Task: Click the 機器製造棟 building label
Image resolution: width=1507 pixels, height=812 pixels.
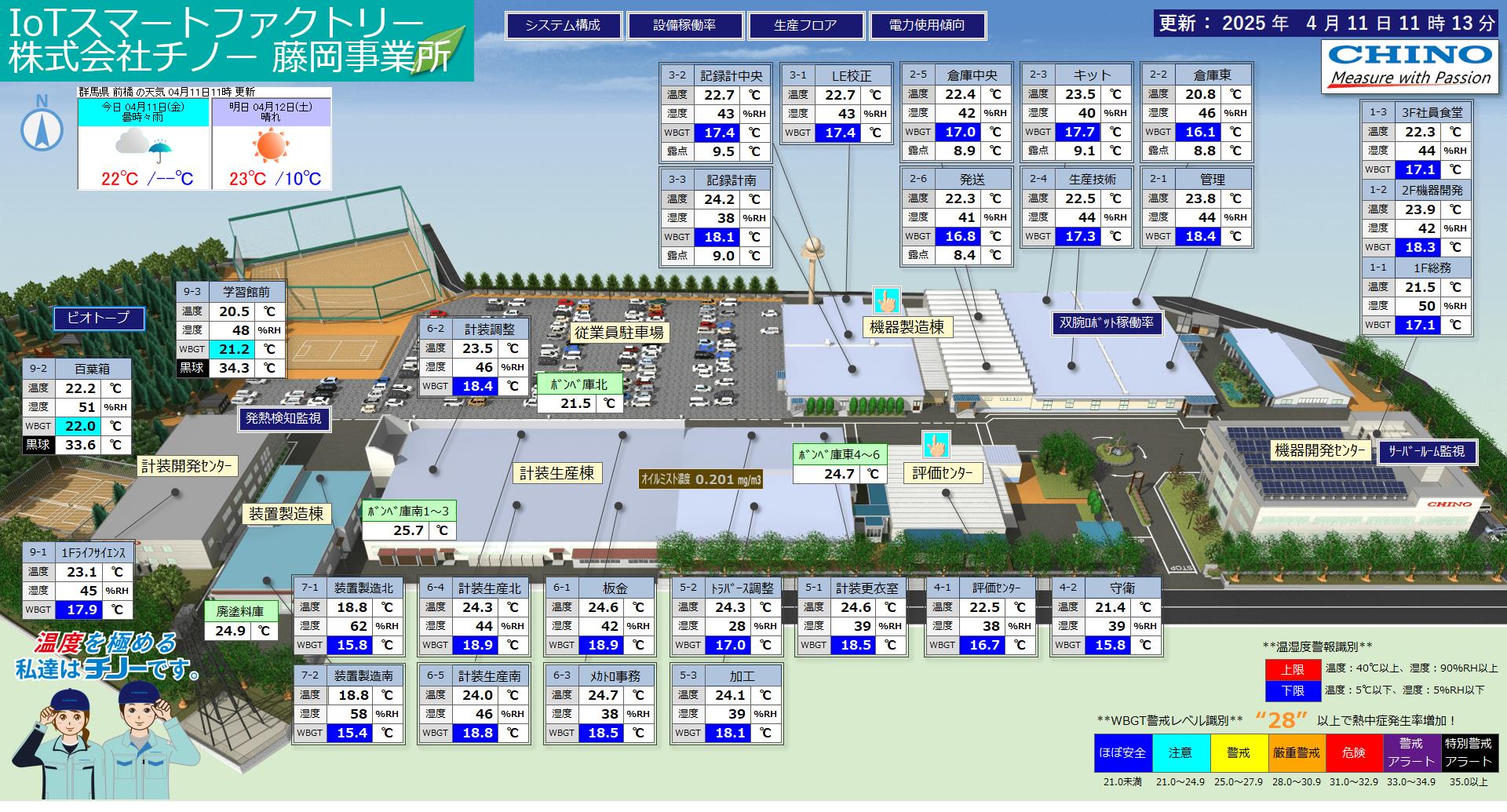Action: pyautogui.click(x=907, y=327)
